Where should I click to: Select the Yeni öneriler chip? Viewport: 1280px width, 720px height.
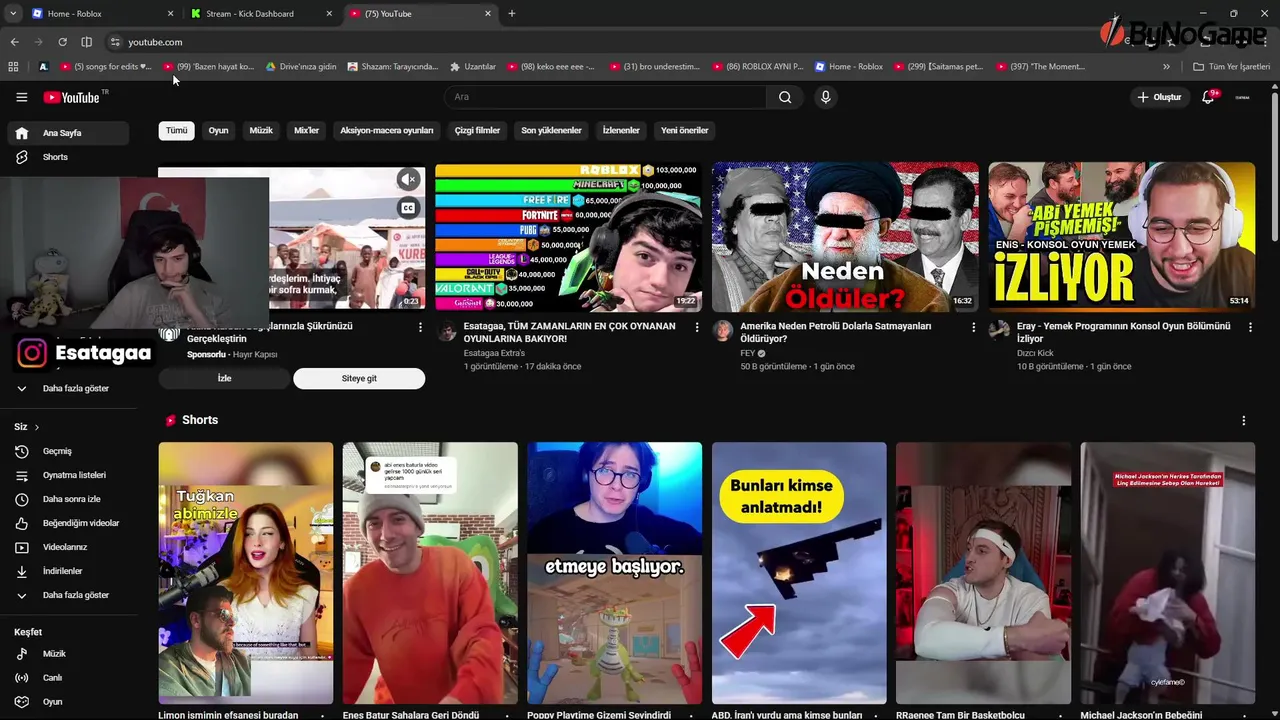pos(685,130)
